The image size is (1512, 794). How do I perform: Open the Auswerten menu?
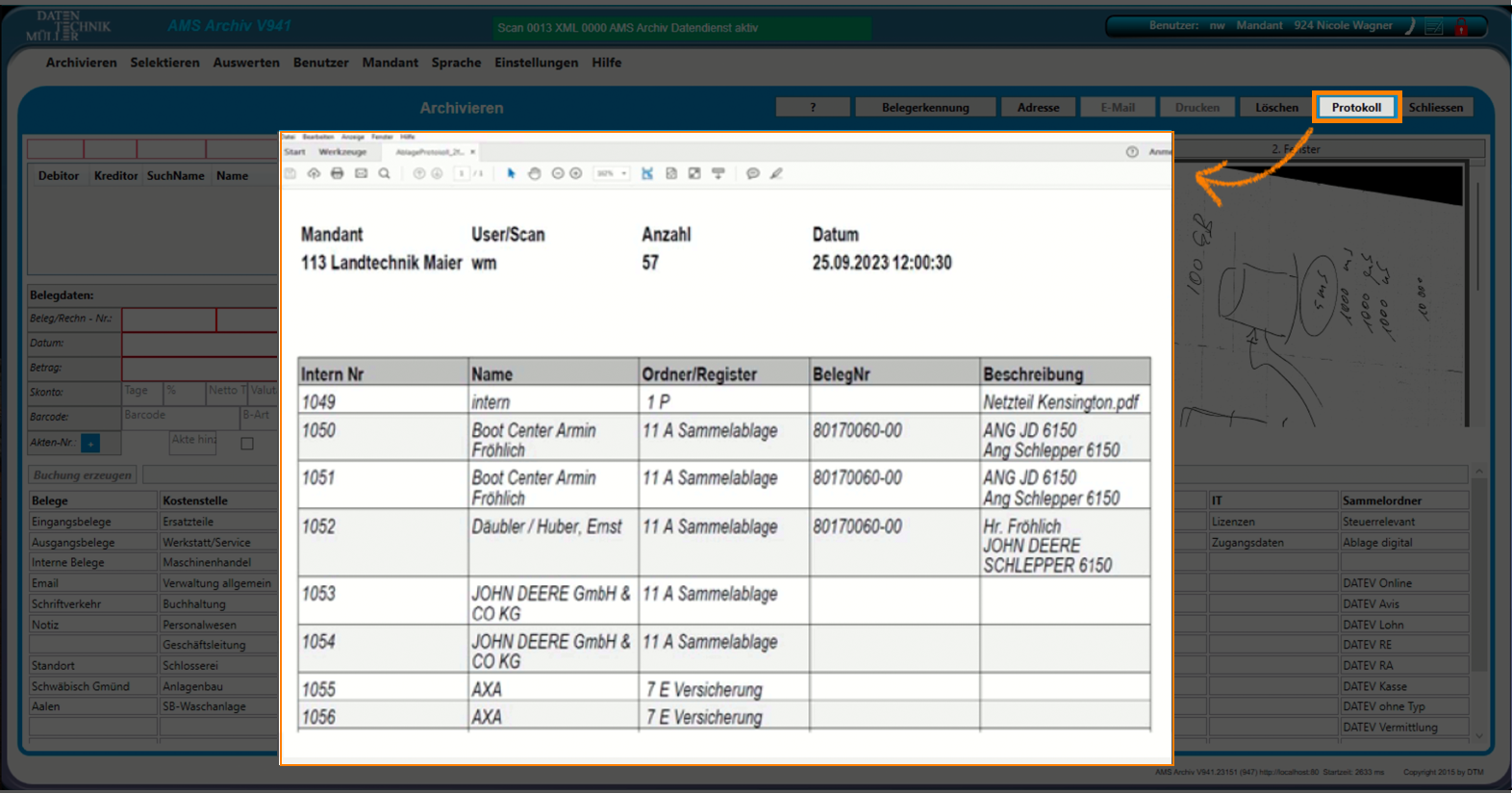click(x=246, y=63)
